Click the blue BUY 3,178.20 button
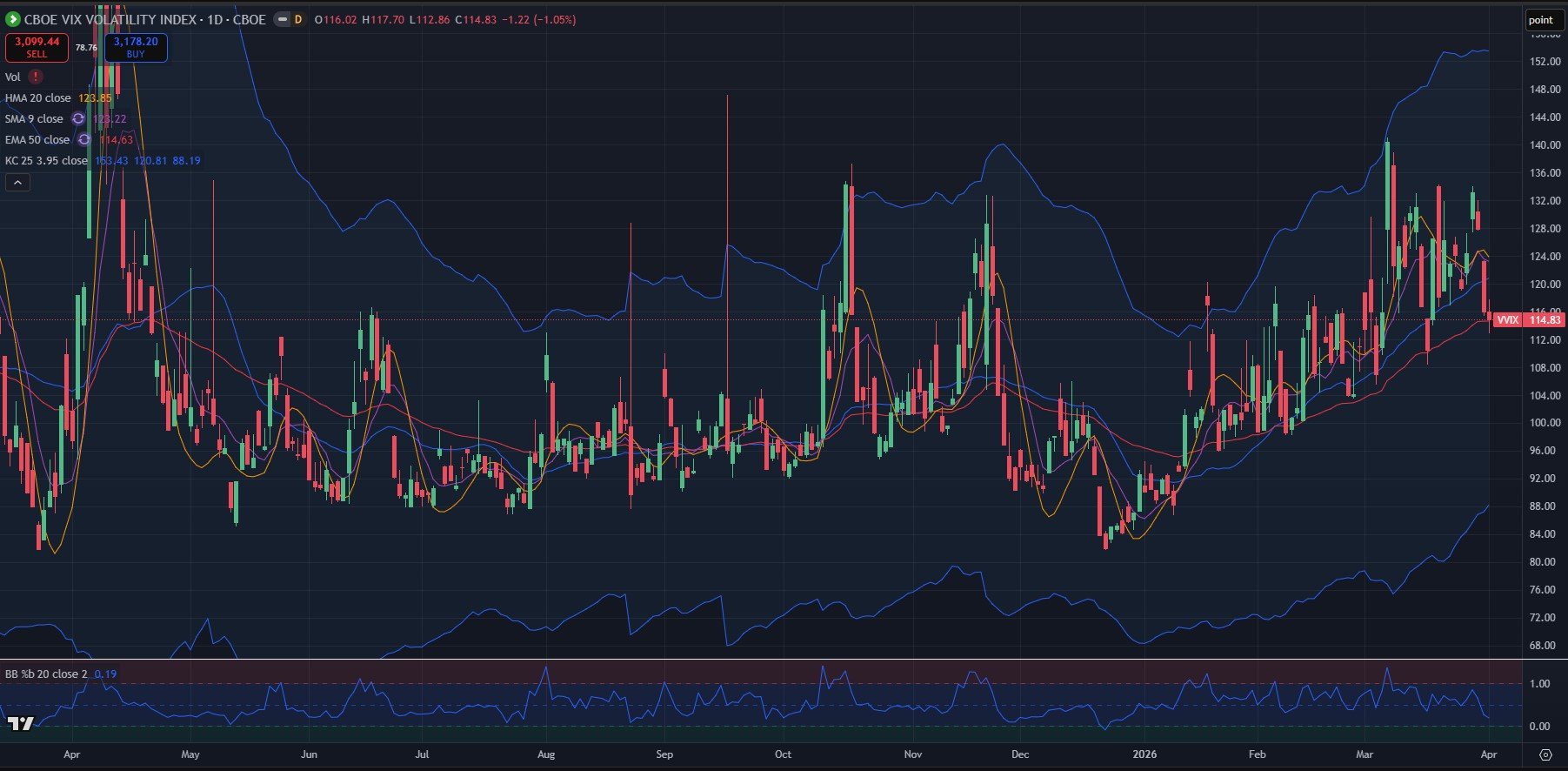The width and height of the screenshot is (1568, 771). 136,47
